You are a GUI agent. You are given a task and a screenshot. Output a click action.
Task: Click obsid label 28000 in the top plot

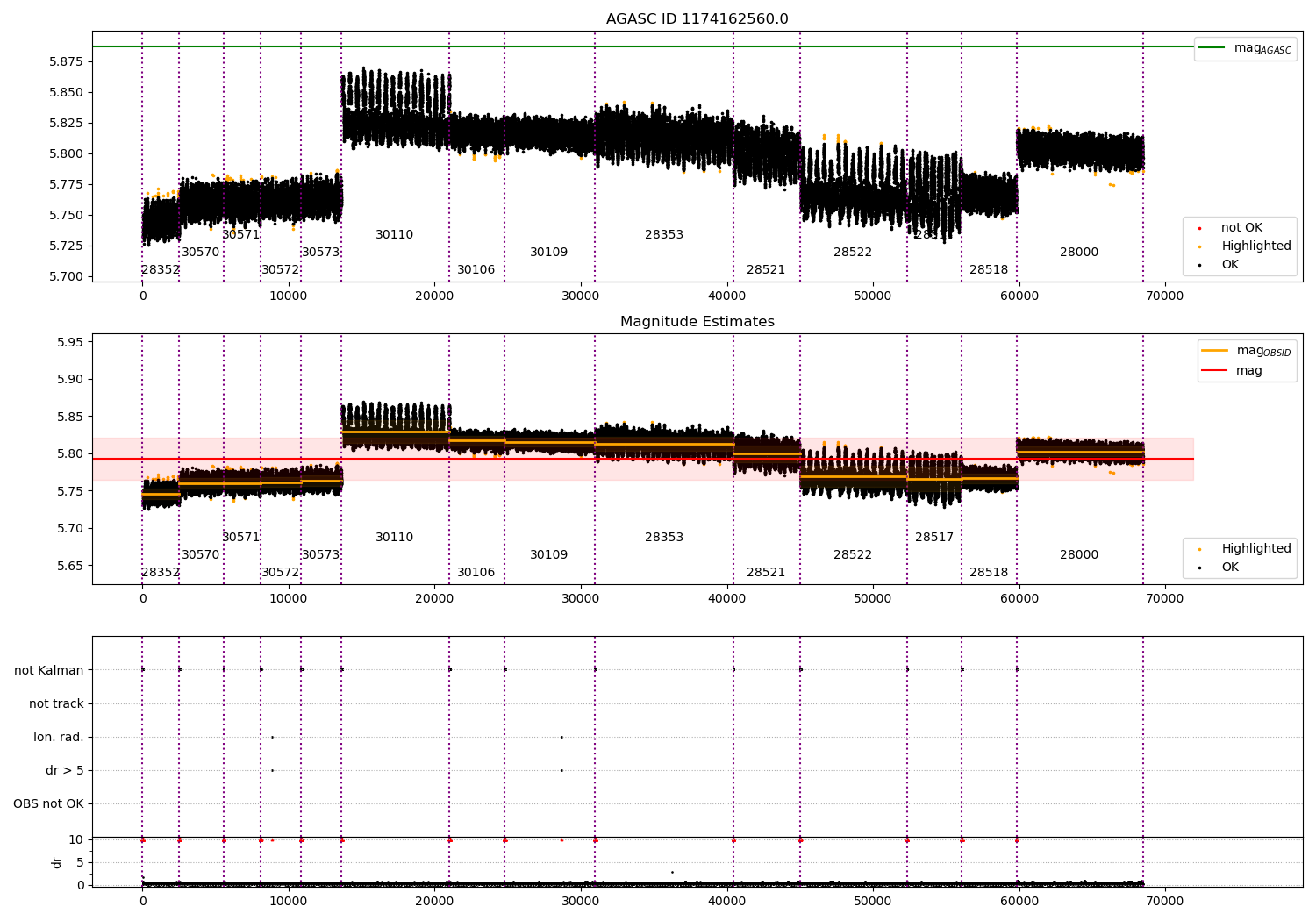[x=1079, y=253]
